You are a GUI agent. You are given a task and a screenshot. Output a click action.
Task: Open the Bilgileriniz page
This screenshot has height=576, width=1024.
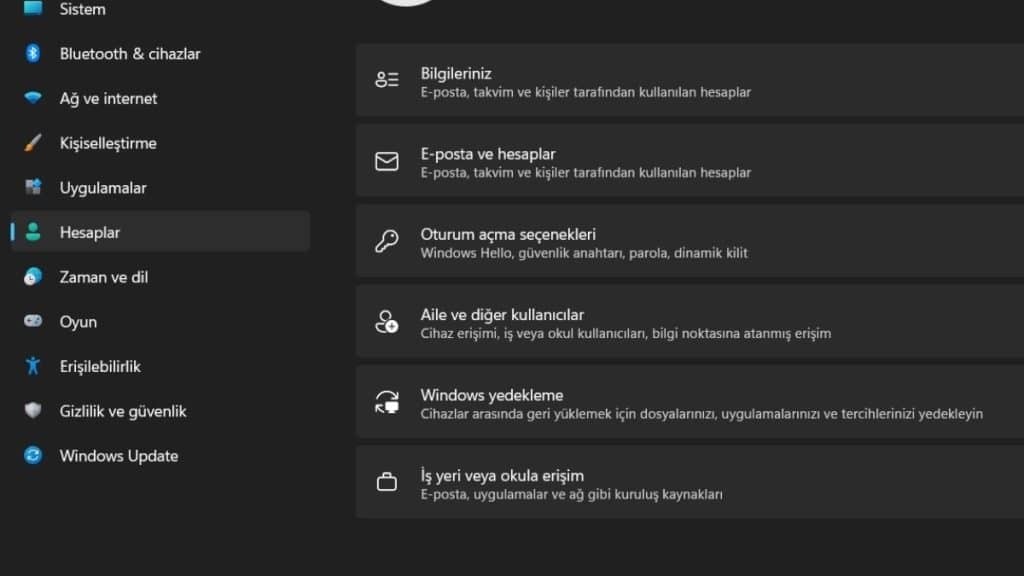[x=690, y=80]
